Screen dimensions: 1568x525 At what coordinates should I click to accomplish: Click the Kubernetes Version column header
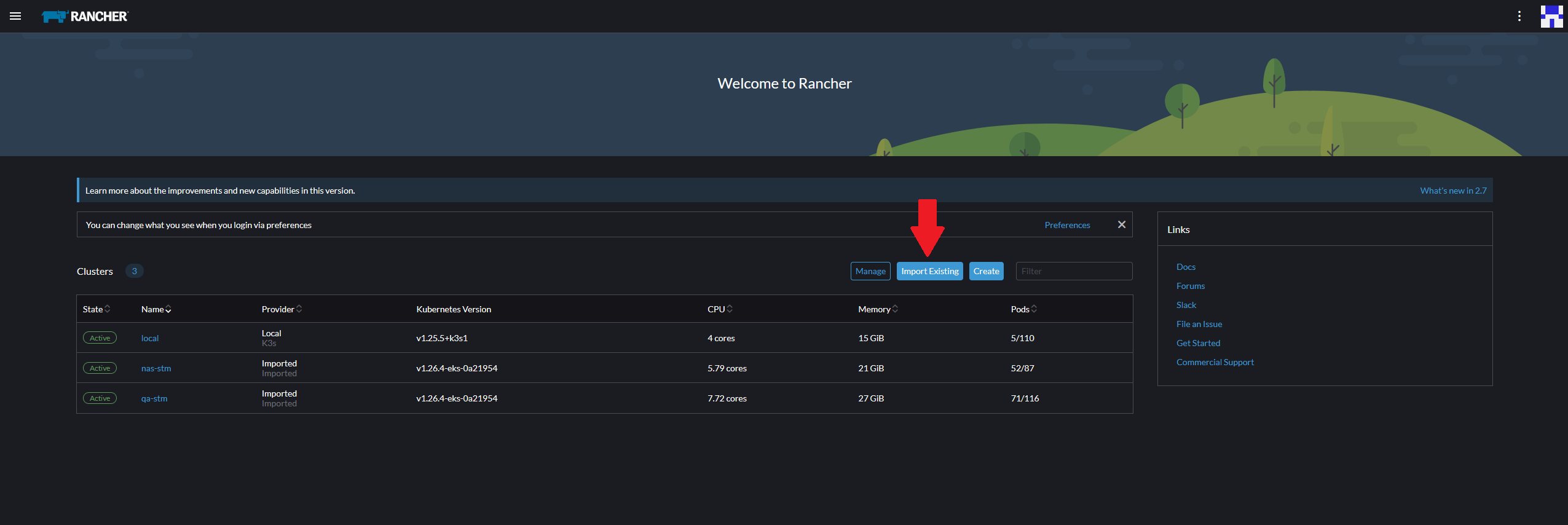(454, 309)
